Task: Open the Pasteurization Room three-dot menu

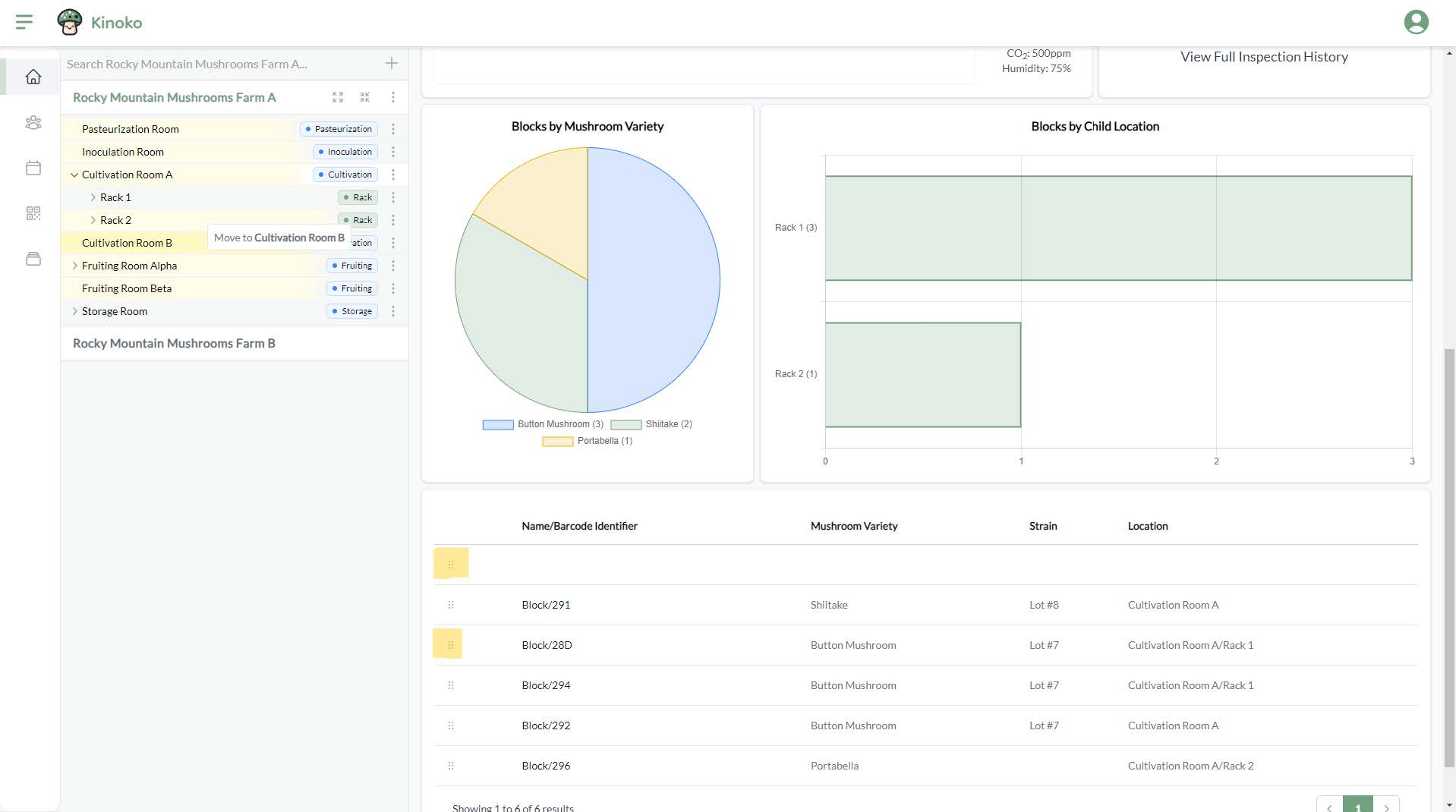Action: (393, 129)
